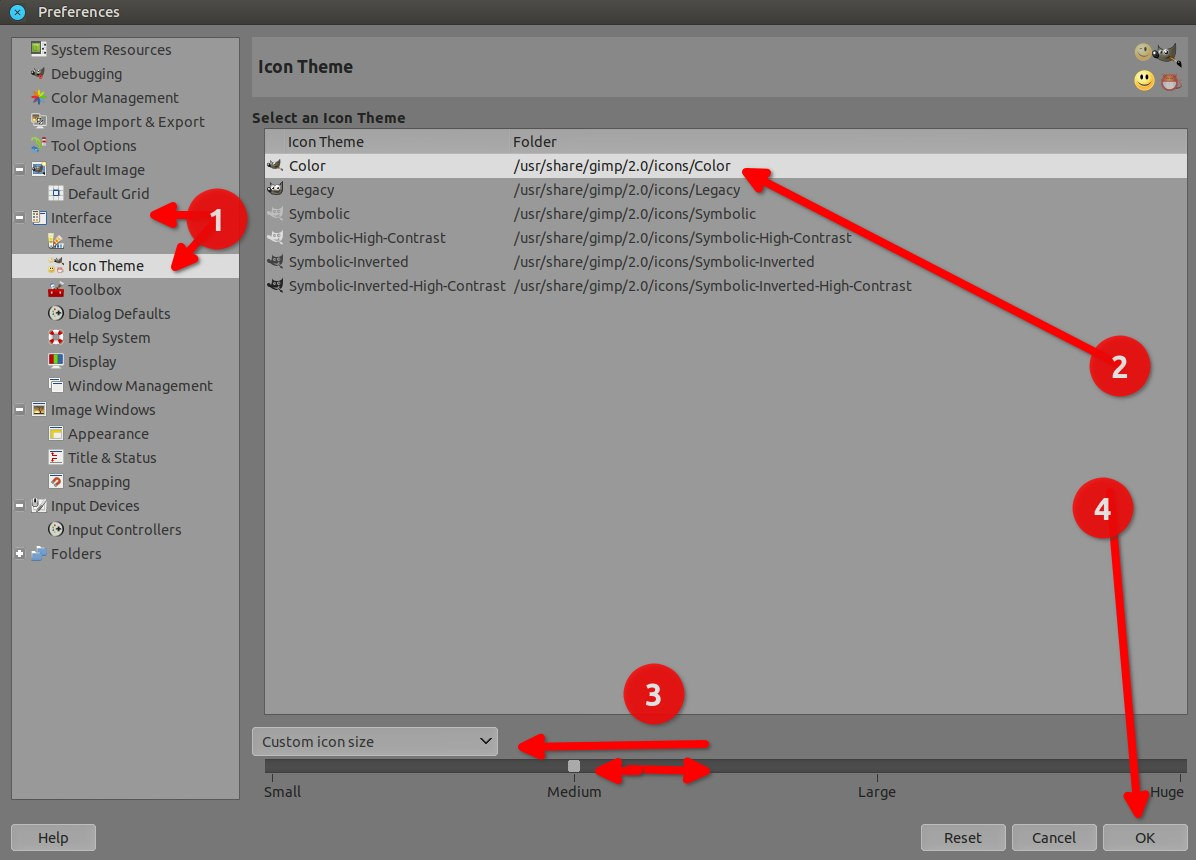This screenshot has width=1196, height=860.
Task: Click the Cancel button
Action: click(x=1053, y=837)
